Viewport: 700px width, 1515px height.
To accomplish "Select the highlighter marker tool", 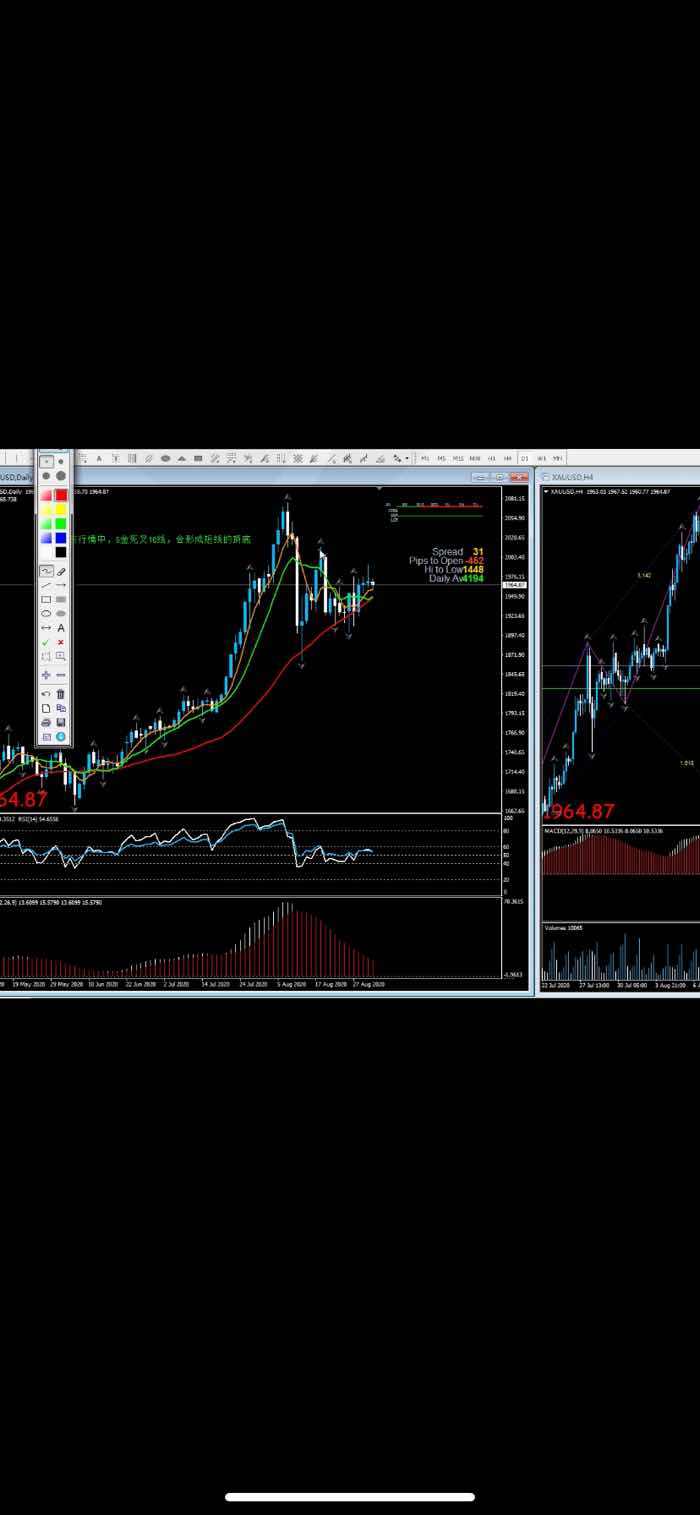I will tap(61, 571).
